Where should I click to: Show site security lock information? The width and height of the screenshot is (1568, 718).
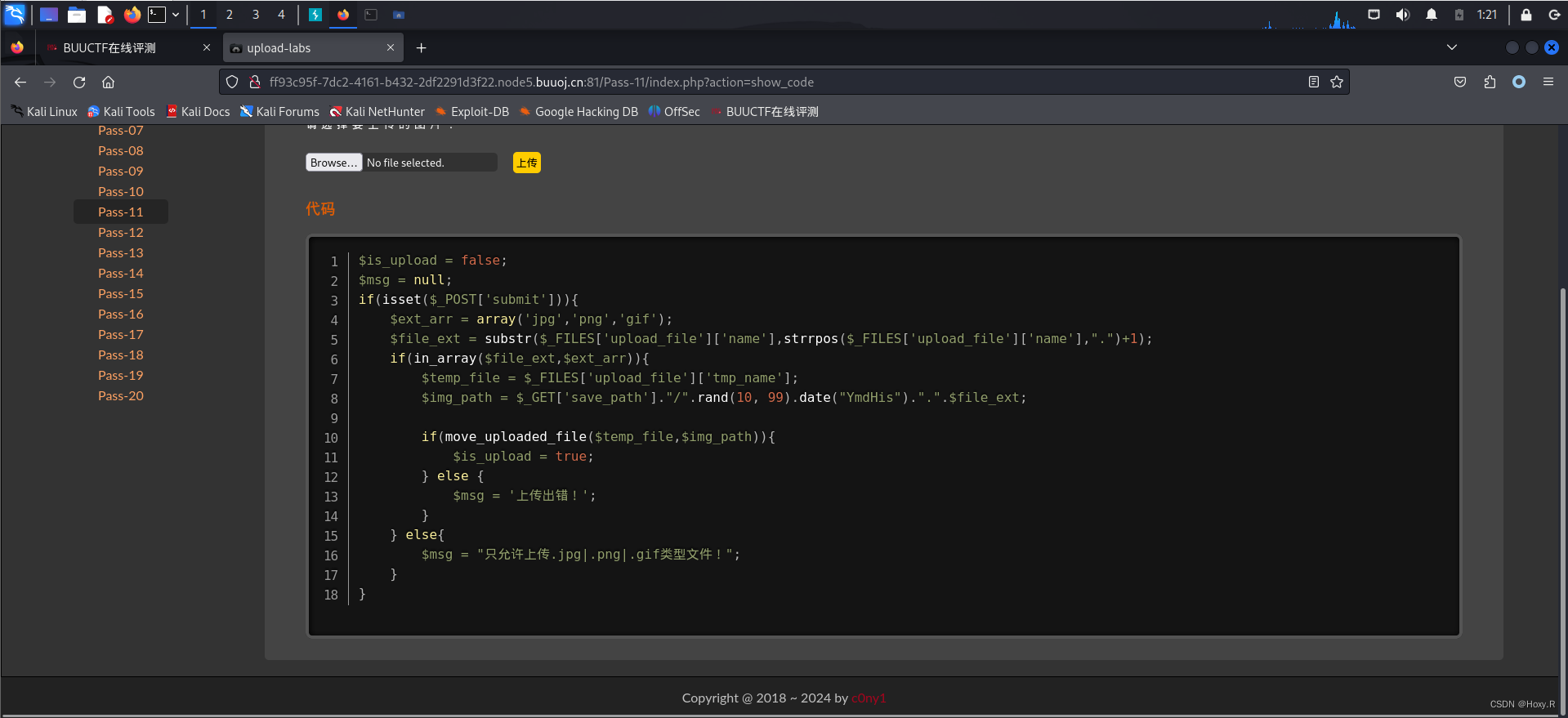[255, 82]
